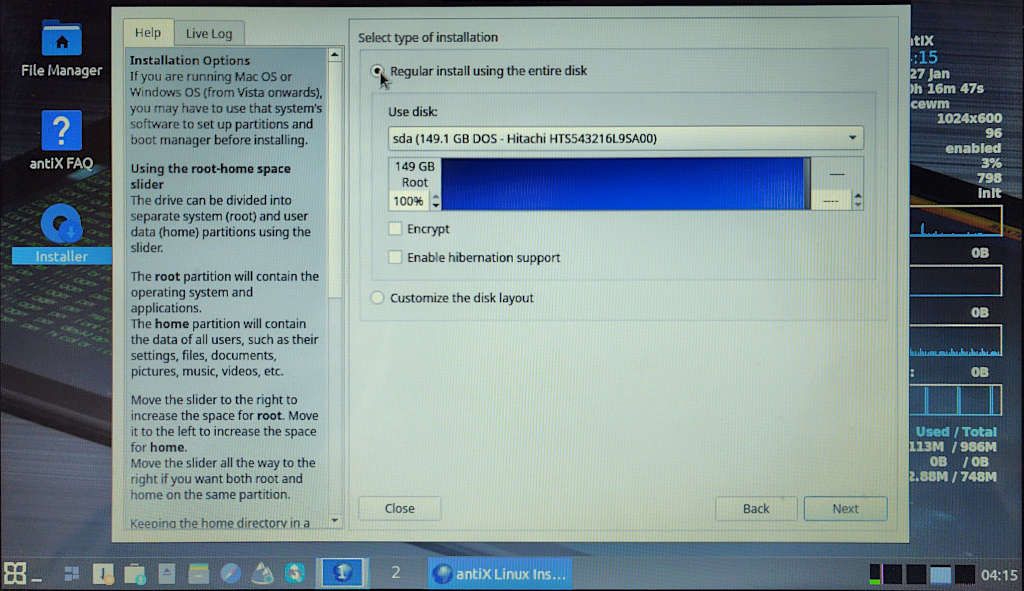Click the Root percentage spinner arrows
The height and width of the screenshot is (591, 1024).
click(435, 201)
